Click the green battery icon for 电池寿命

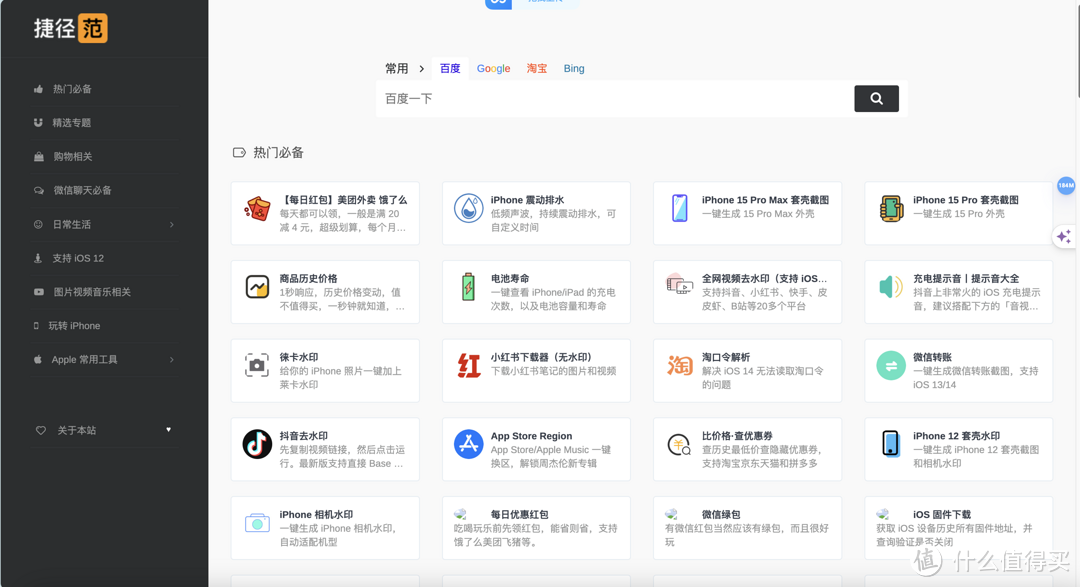tap(468, 287)
